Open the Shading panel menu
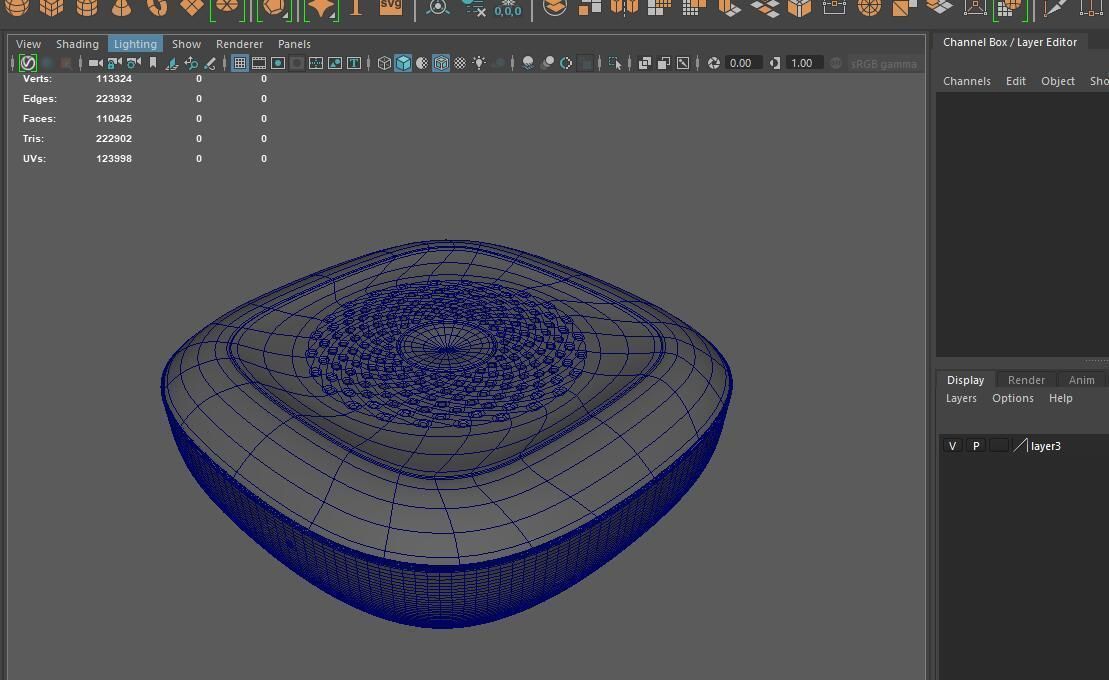The image size is (1109, 680). [x=77, y=44]
